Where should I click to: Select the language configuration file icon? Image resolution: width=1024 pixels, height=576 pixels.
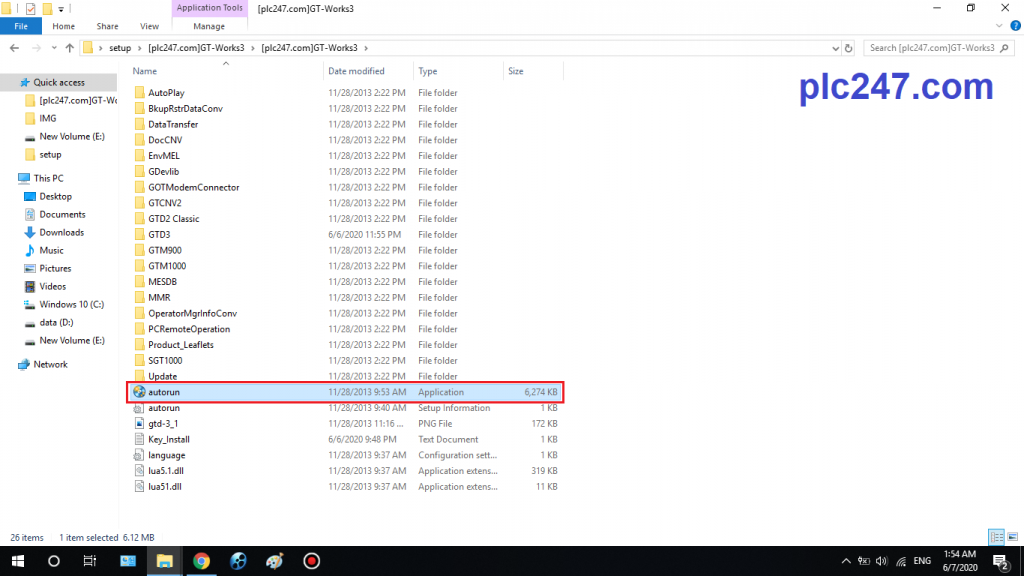(138, 455)
